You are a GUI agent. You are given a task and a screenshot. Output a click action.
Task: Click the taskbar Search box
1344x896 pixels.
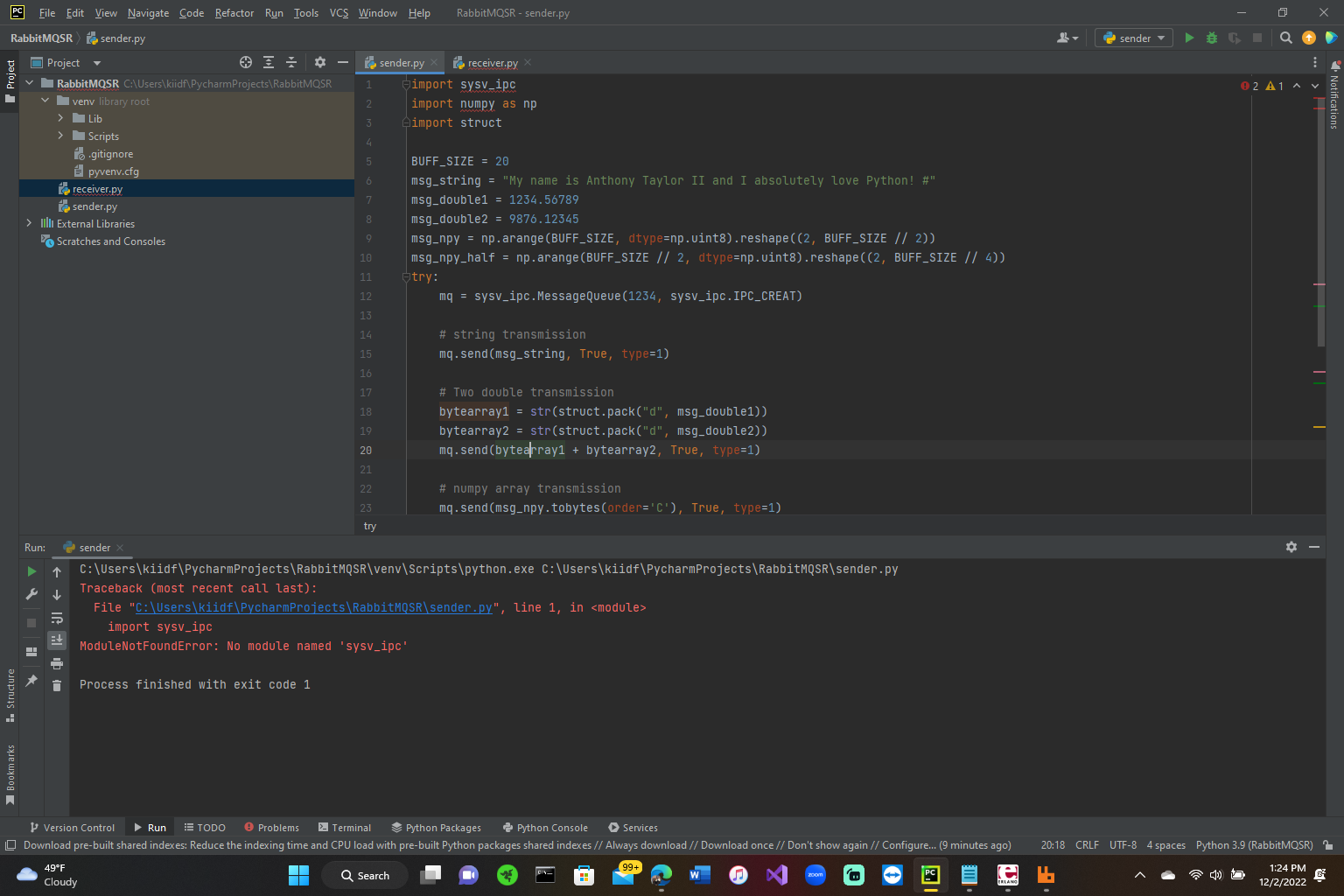pyautogui.click(x=364, y=875)
